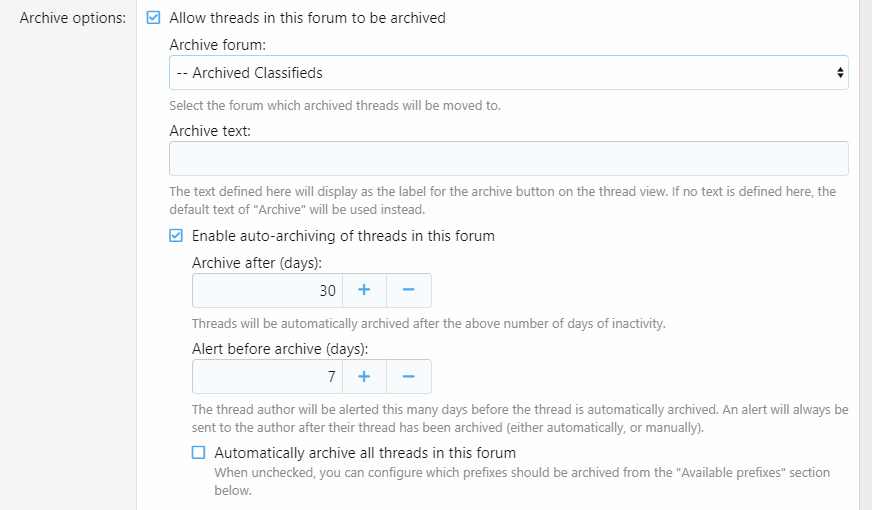
Task: Click minus button for Alert before archive
Action: [408, 377]
